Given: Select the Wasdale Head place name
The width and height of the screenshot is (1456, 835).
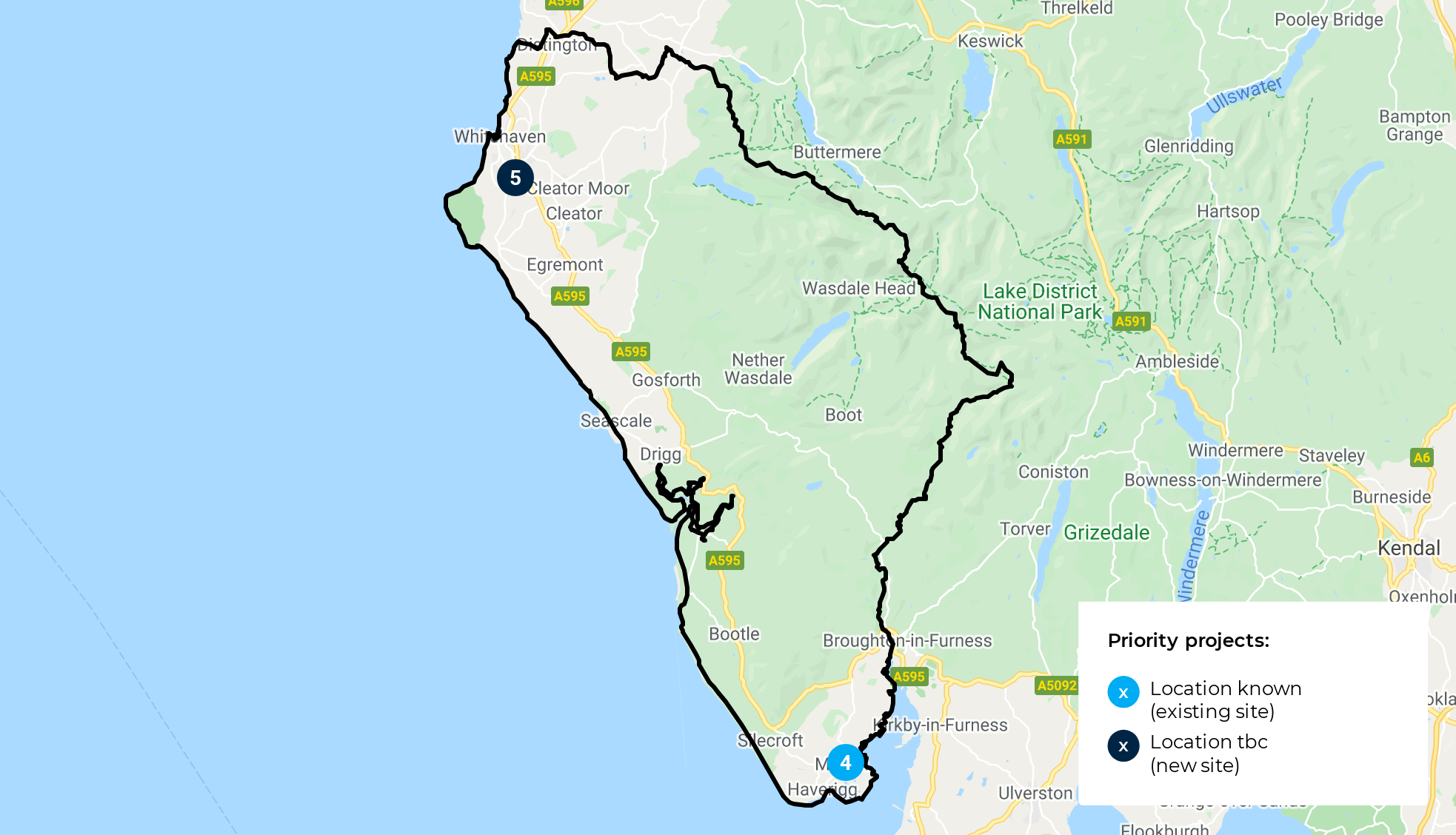Looking at the screenshot, I should [859, 288].
